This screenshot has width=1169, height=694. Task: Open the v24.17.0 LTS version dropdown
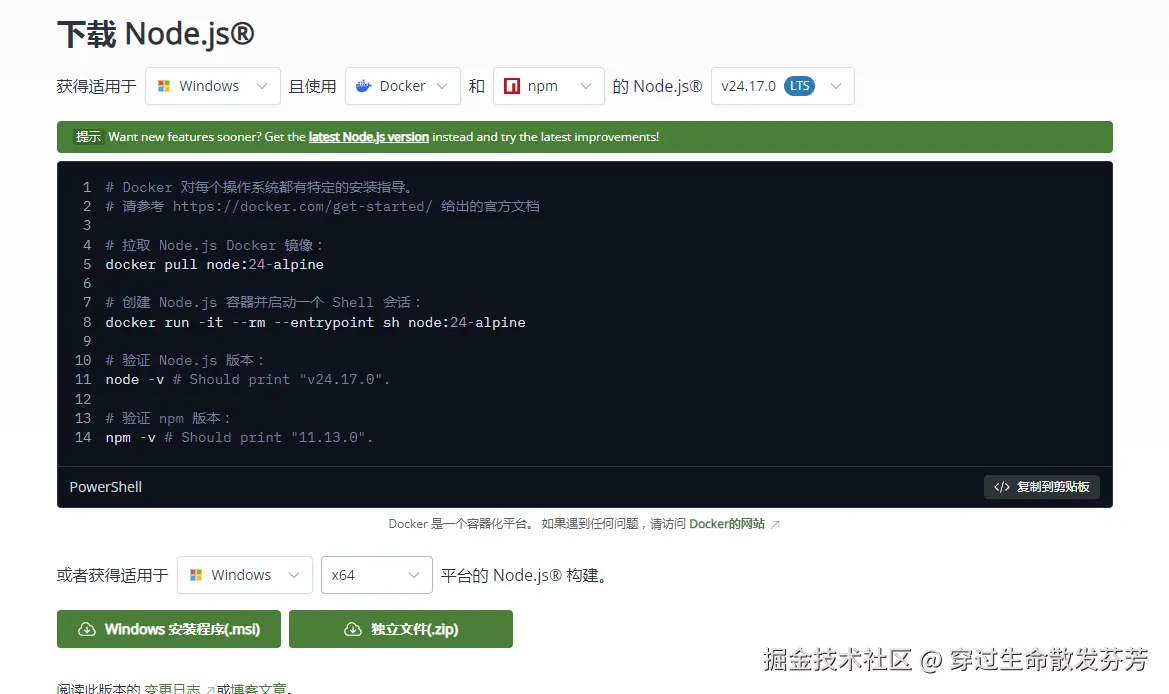pyautogui.click(x=782, y=86)
